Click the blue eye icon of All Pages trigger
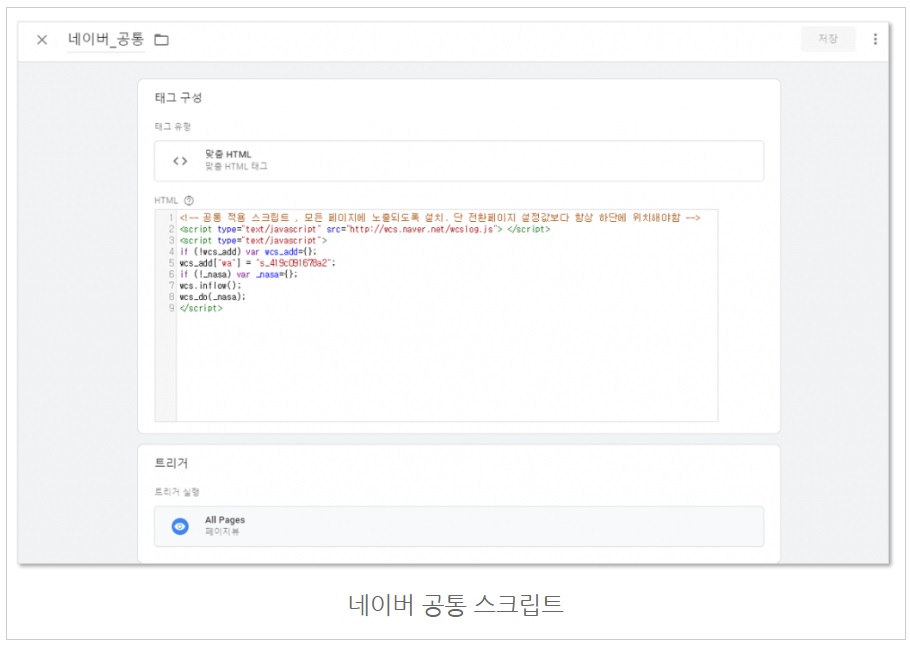Image resolution: width=910 pixels, height=645 pixels. click(180, 527)
